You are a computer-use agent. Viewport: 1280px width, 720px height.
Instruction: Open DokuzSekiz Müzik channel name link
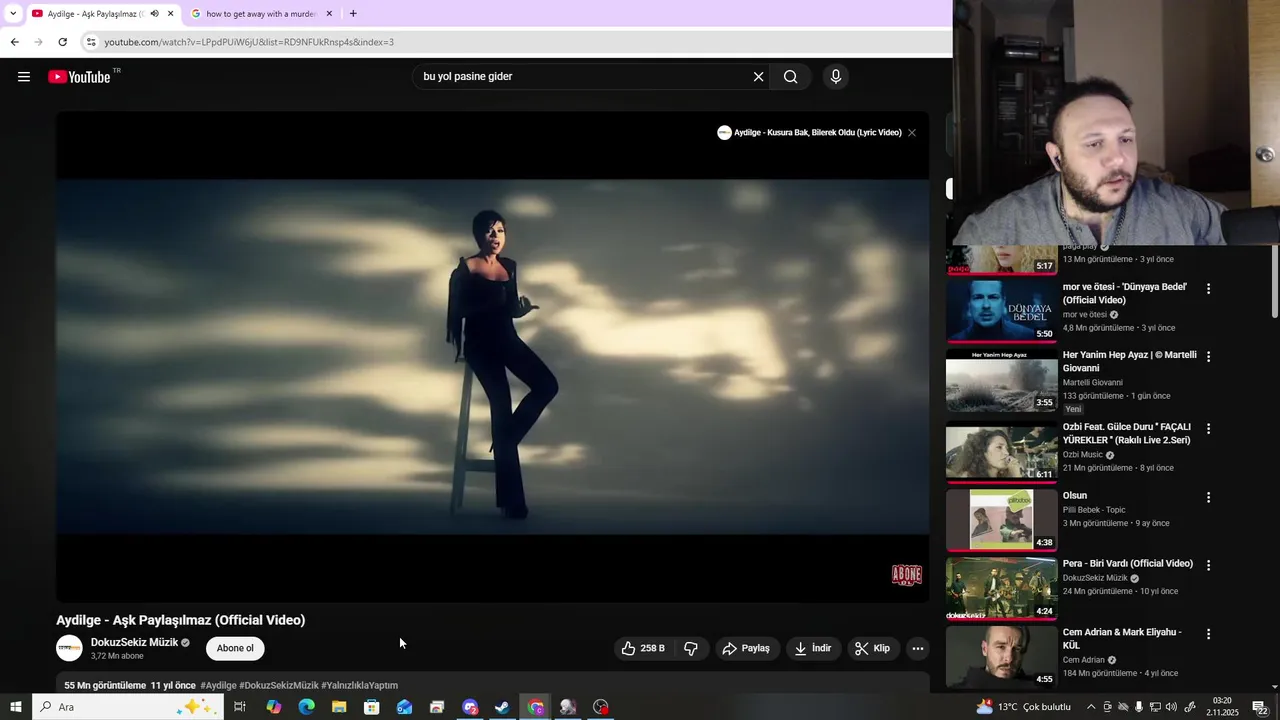click(x=134, y=642)
